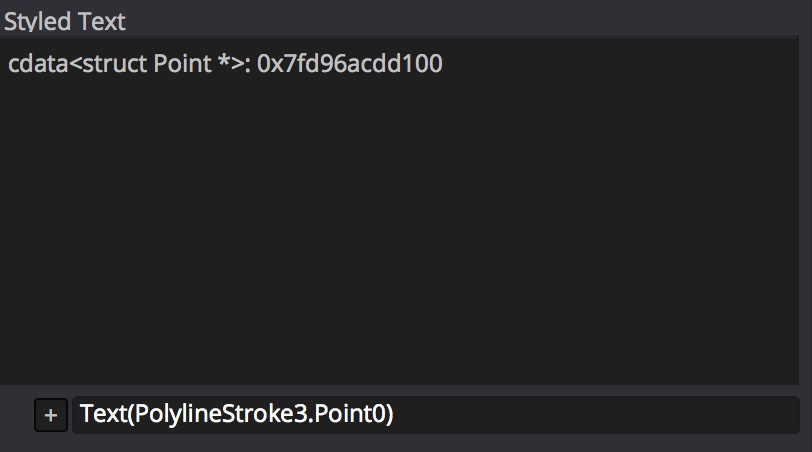The height and width of the screenshot is (452, 812).
Task: Click the empty area of the Styled Text editor
Action: pyautogui.click(x=399, y=228)
